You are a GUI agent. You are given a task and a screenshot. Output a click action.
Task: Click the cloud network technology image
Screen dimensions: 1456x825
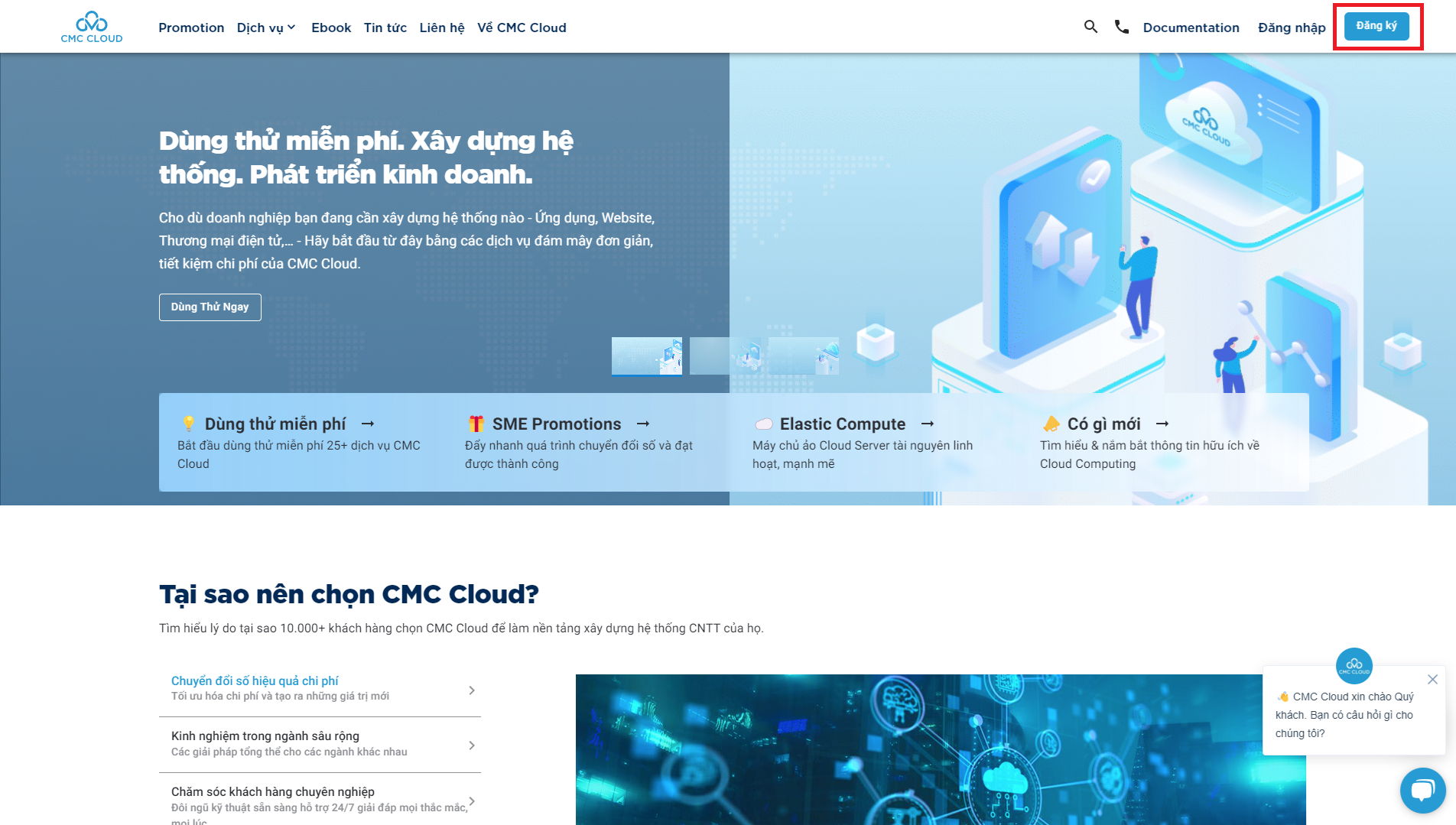click(x=941, y=749)
